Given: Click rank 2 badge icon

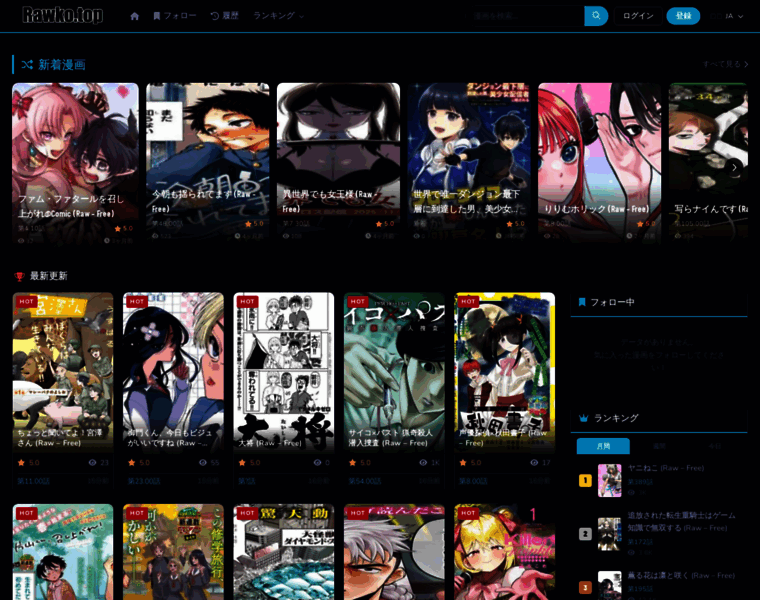Looking at the screenshot, I should 585,534.
